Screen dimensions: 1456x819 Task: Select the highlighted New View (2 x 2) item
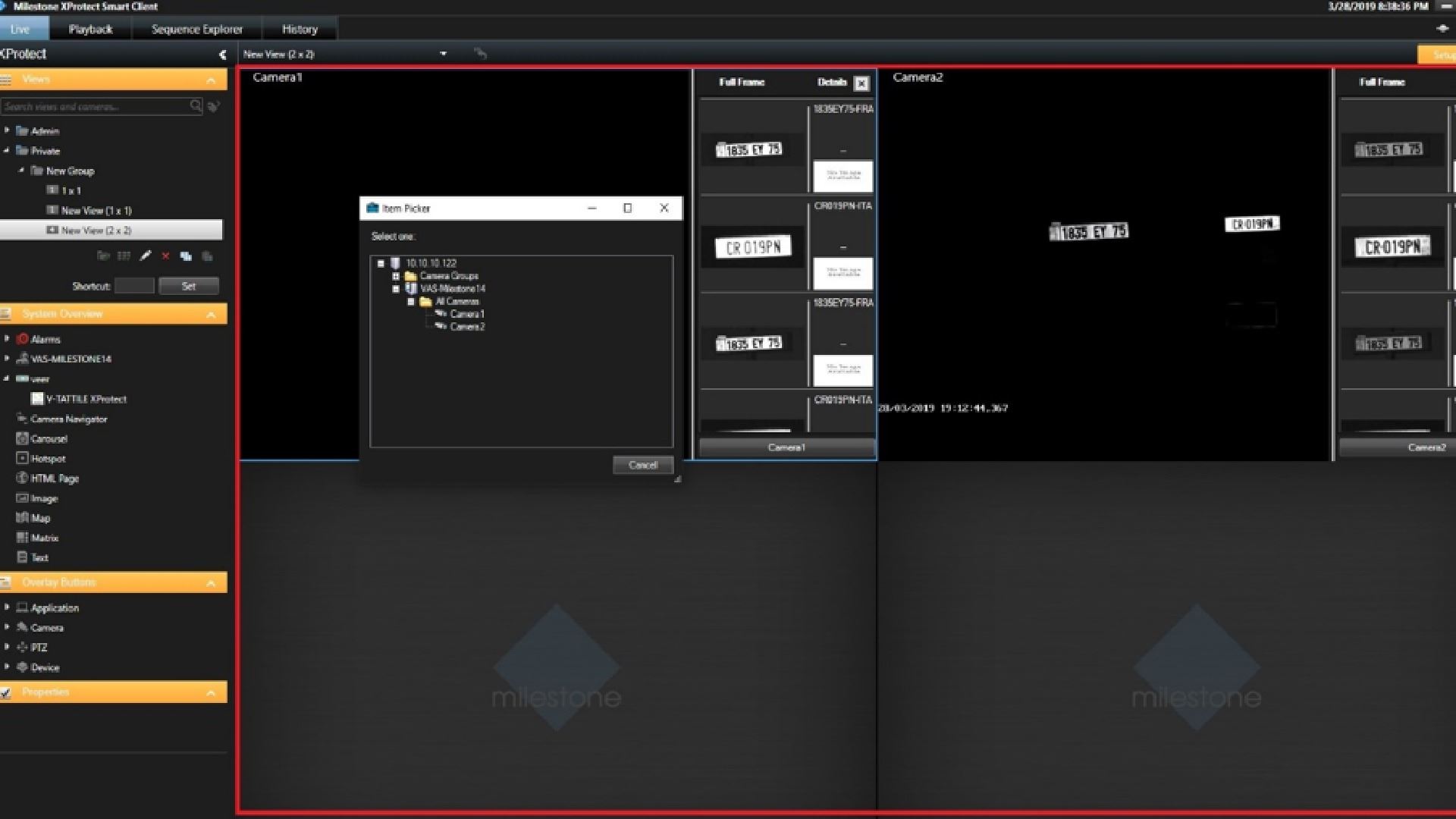click(x=111, y=230)
